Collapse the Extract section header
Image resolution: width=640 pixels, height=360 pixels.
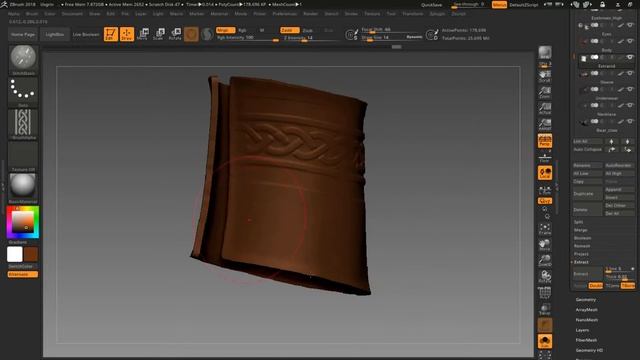pos(581,262)
